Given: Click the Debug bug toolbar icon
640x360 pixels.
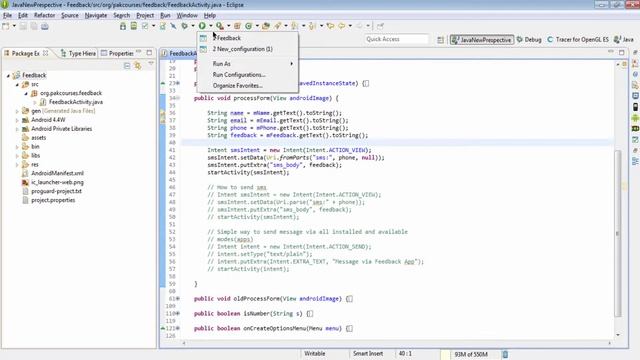Looking at the screenshot, I should [x=184, y=26].
